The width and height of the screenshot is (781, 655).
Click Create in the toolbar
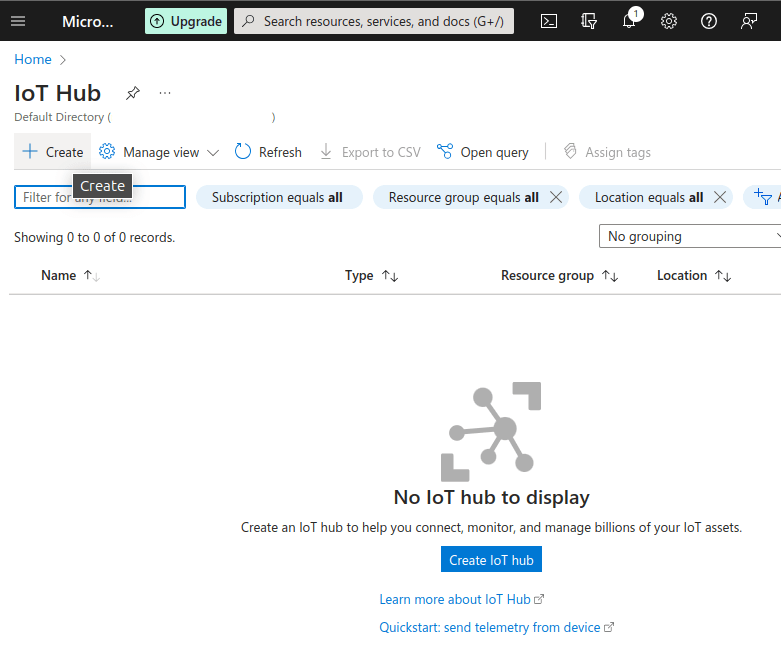click(53, 152)
